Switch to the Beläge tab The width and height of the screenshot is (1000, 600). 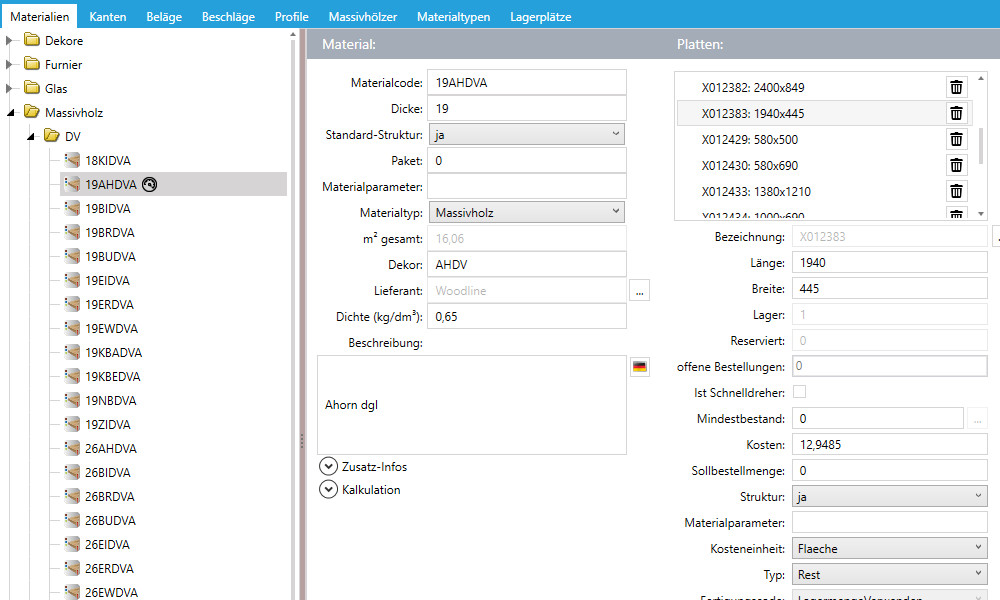click(164, 17)
